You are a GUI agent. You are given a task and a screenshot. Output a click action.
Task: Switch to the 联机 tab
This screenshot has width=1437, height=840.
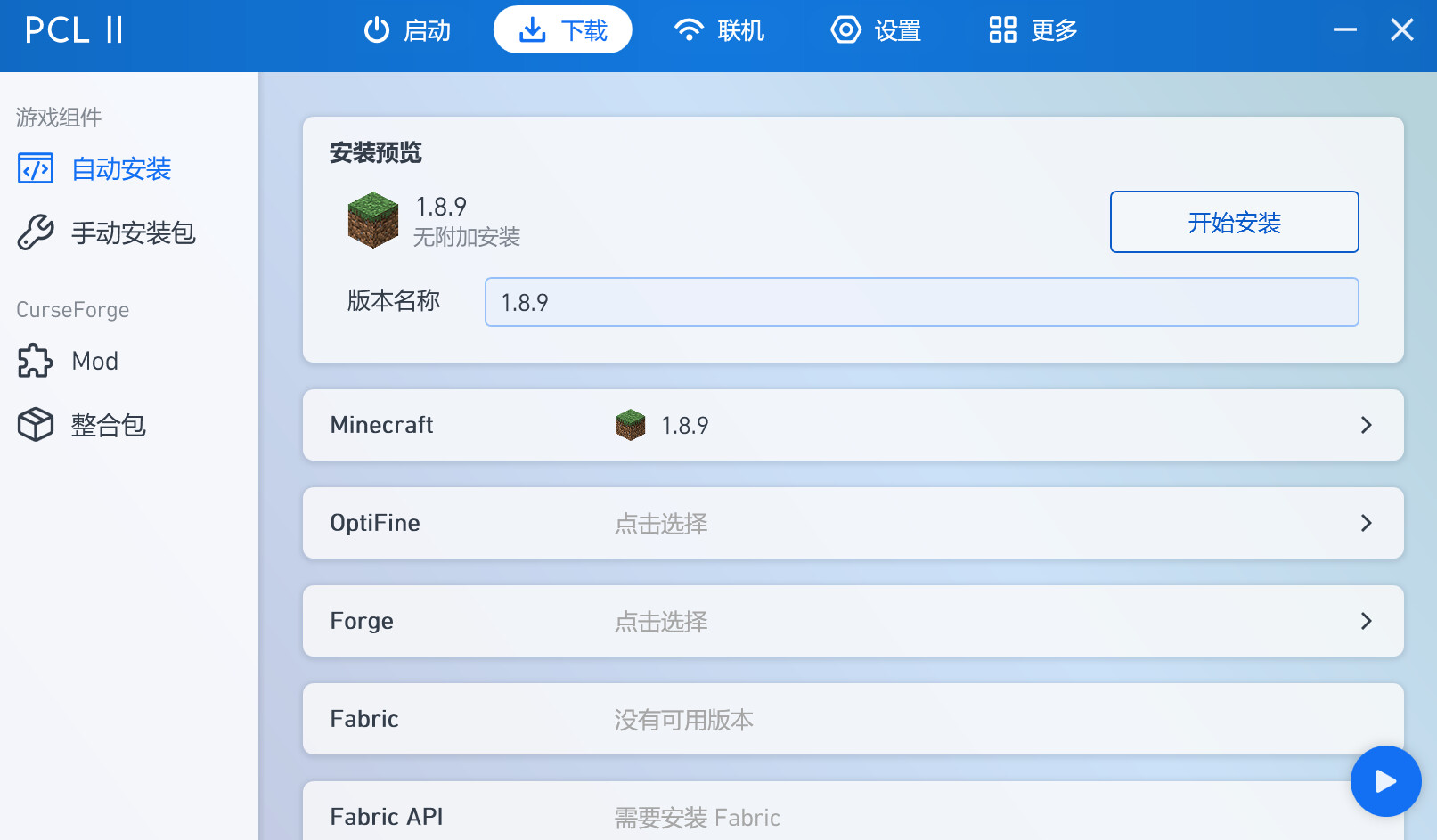[x=719, y=30]
